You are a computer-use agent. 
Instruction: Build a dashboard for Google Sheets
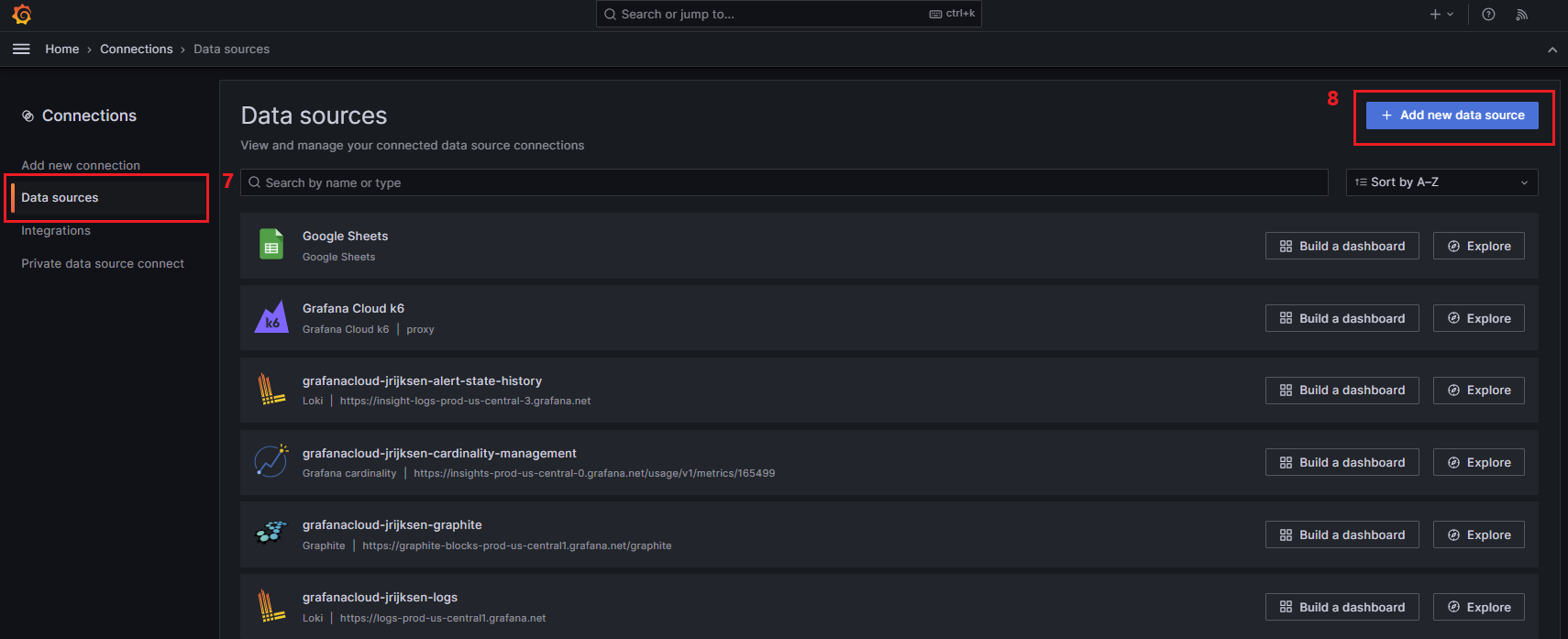pyautogui.click(x=1342, y=246)
